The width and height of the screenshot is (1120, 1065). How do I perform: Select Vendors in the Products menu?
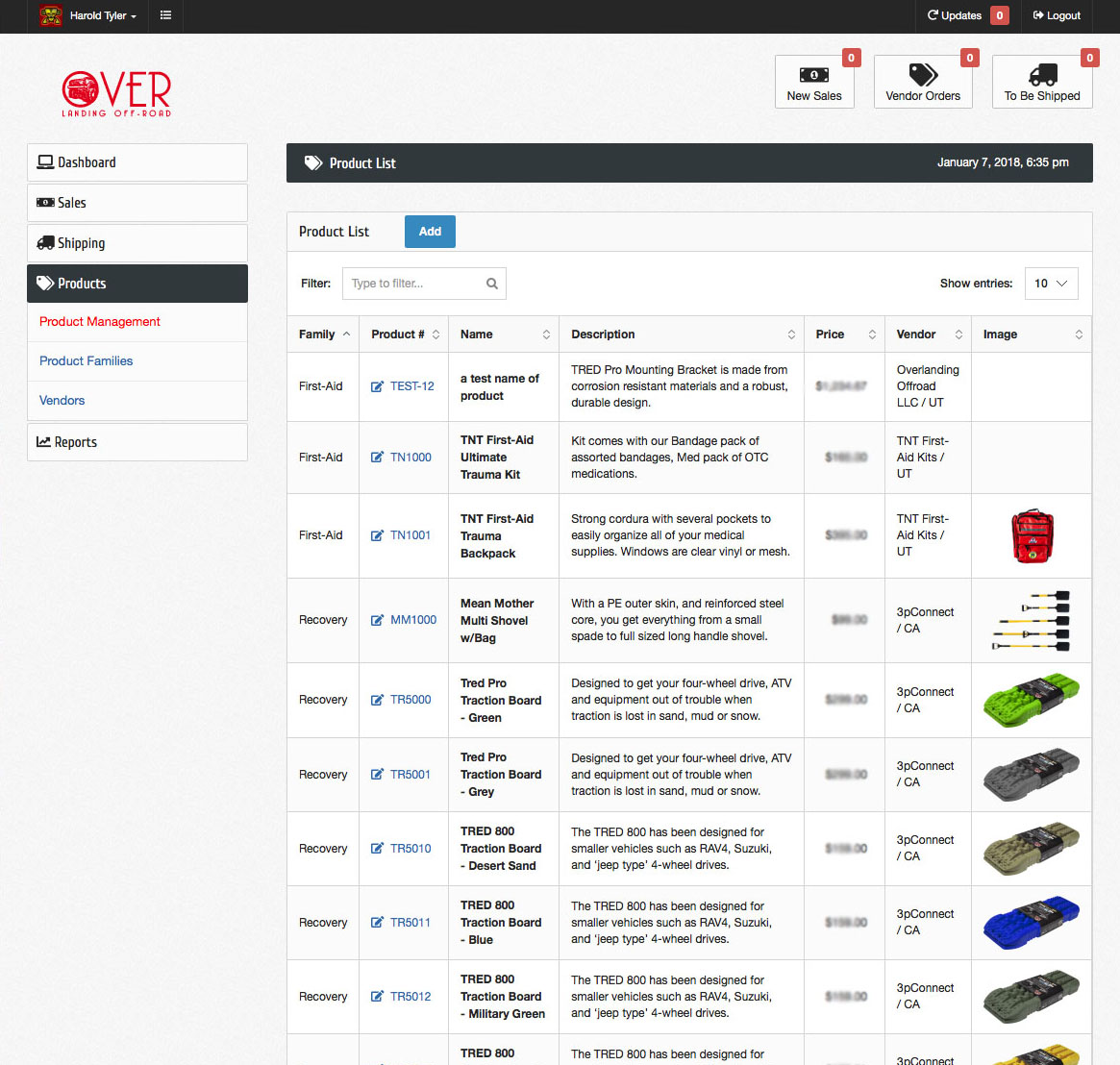(62, 400)
